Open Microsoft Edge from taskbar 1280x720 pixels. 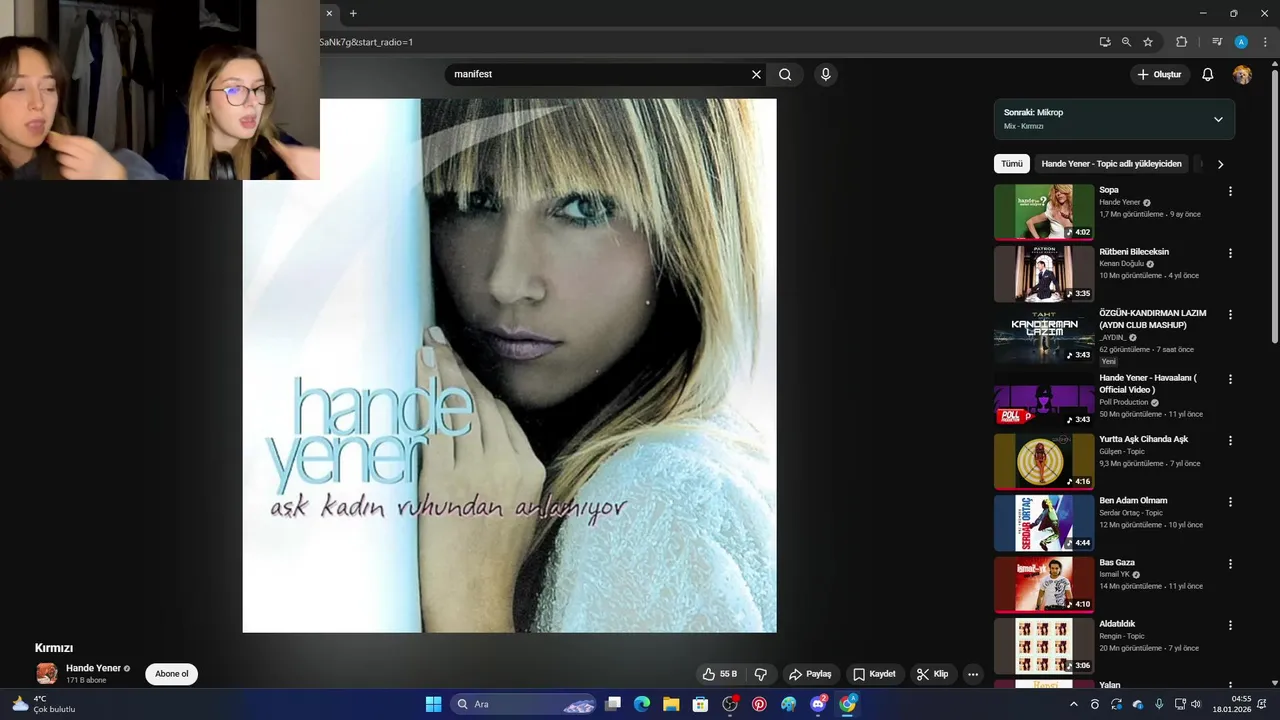[642, 704]
